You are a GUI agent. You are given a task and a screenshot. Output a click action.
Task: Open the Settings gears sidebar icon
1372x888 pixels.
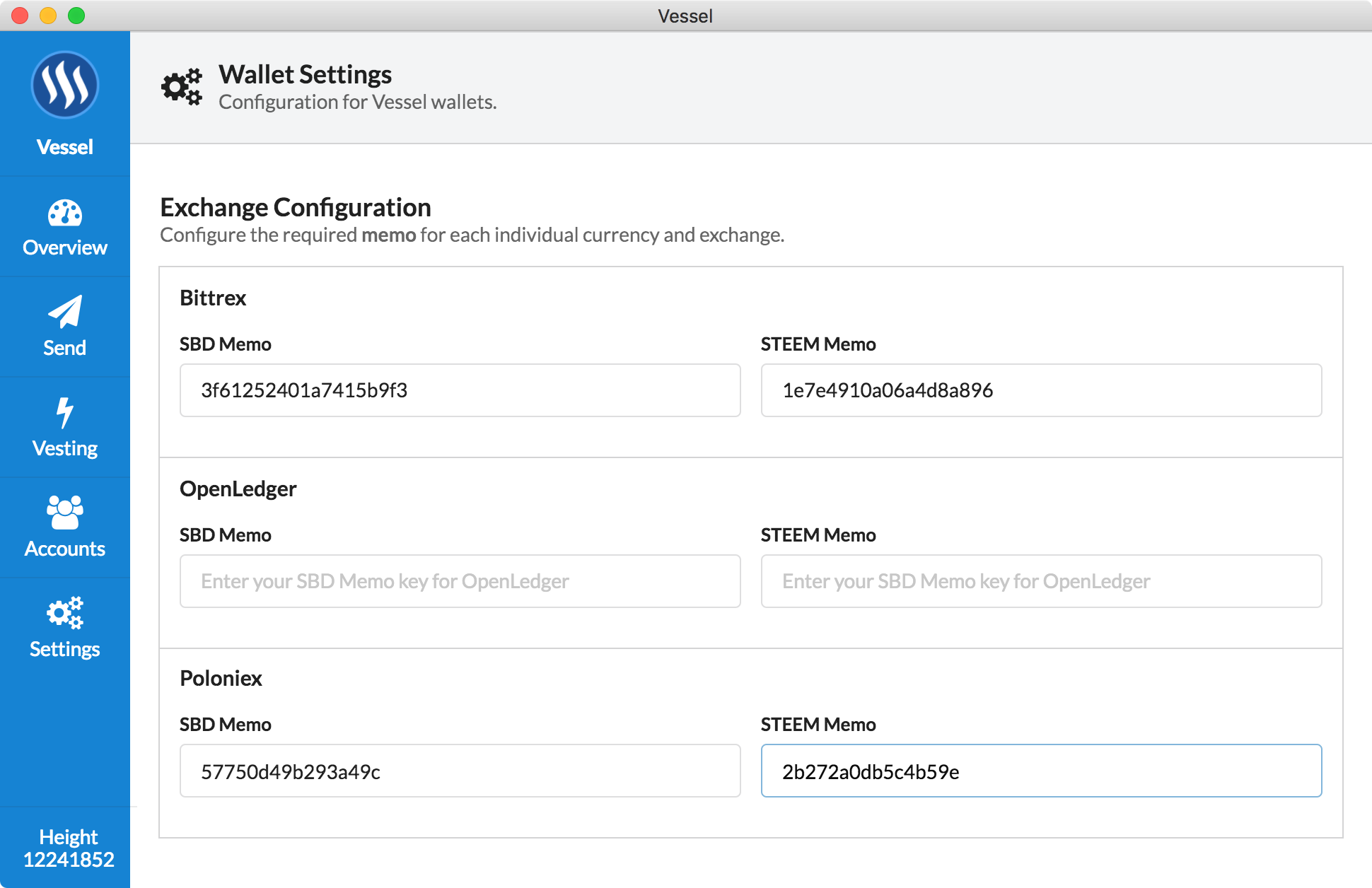[x=64, y=613]
